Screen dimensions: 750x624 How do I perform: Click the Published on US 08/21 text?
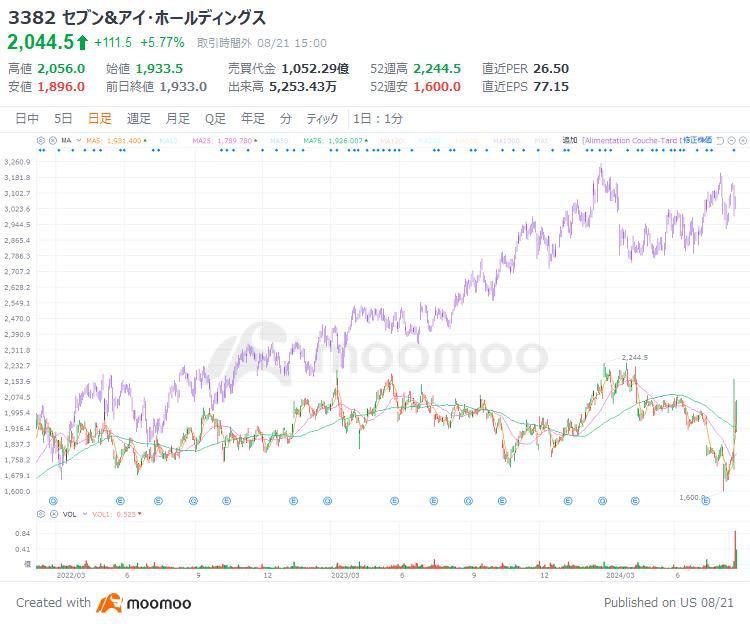coord(669,602)
